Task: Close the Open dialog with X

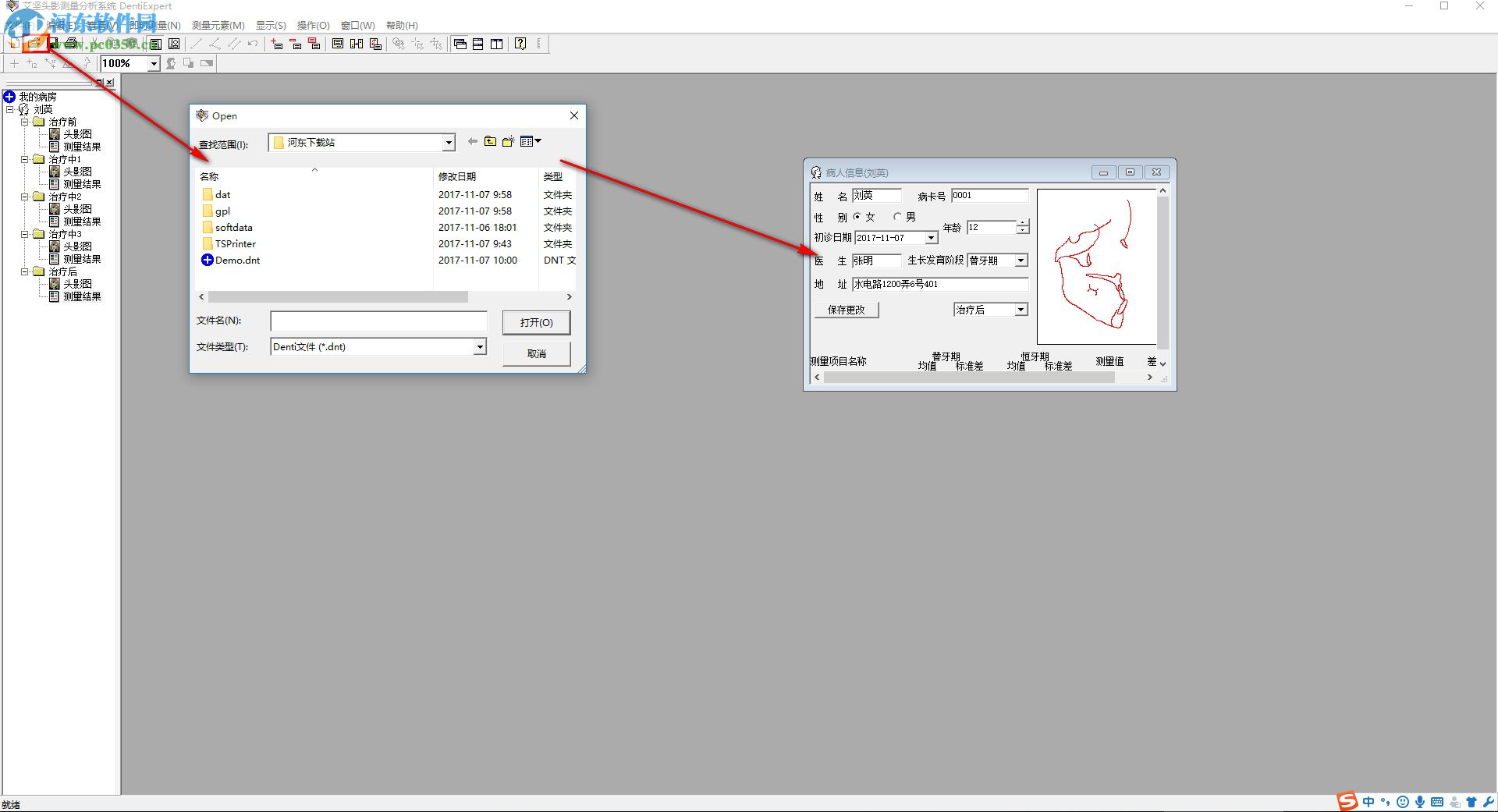Action: point(574,115)
